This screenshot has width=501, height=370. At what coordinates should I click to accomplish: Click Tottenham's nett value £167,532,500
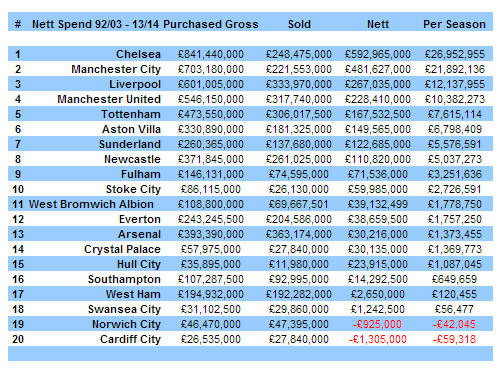378,114
